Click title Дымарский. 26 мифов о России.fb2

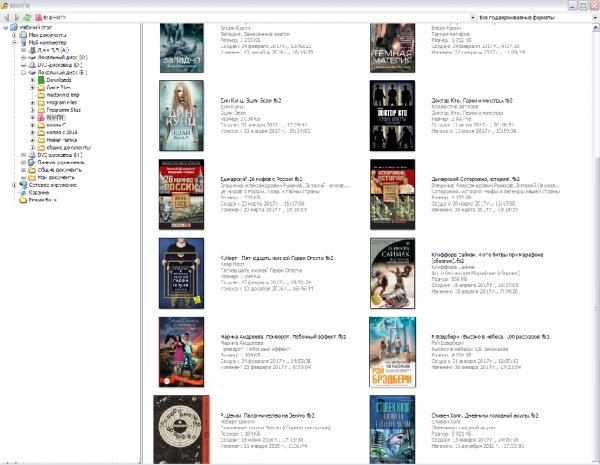[261, 179]
